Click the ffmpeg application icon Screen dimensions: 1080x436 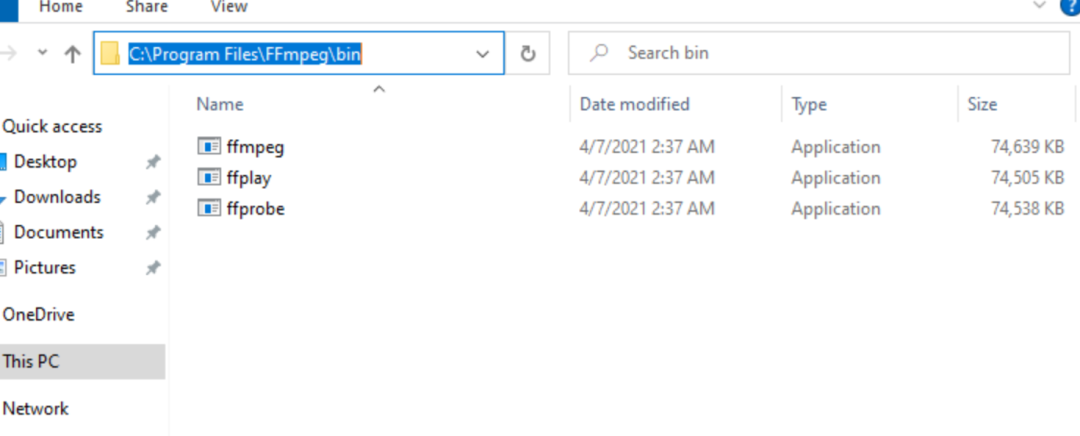click(209, 147)
